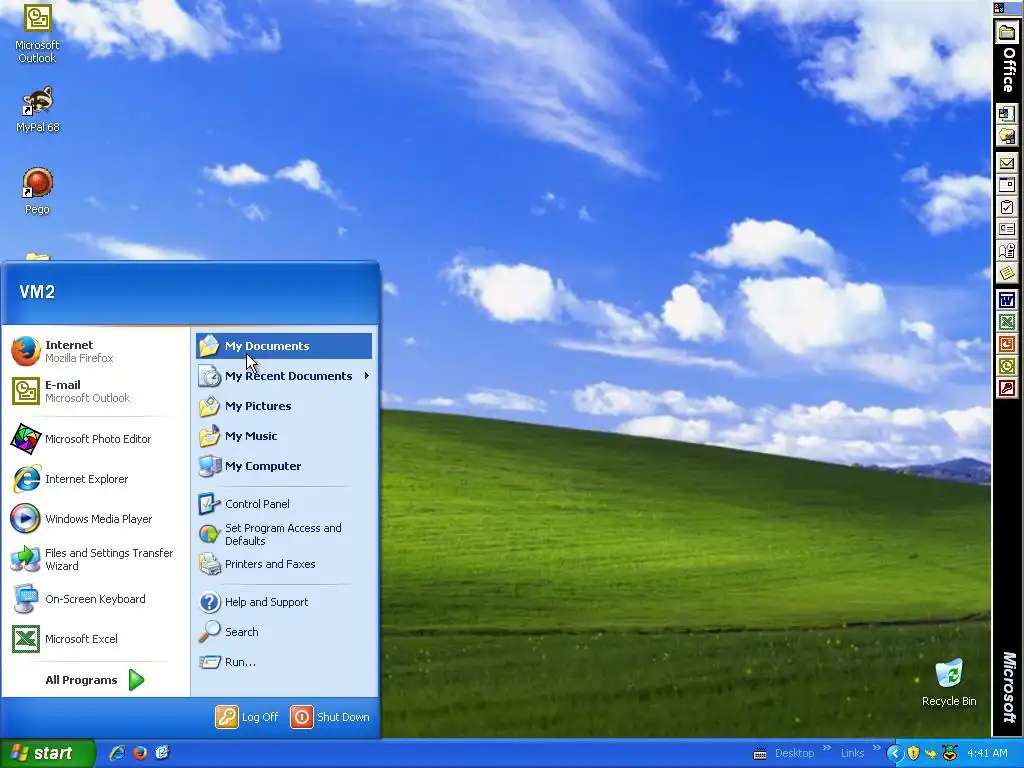Open MyPal 68 desktop shortcut
The width and height of the screenshot is (1024, 768).
[37, 110]
